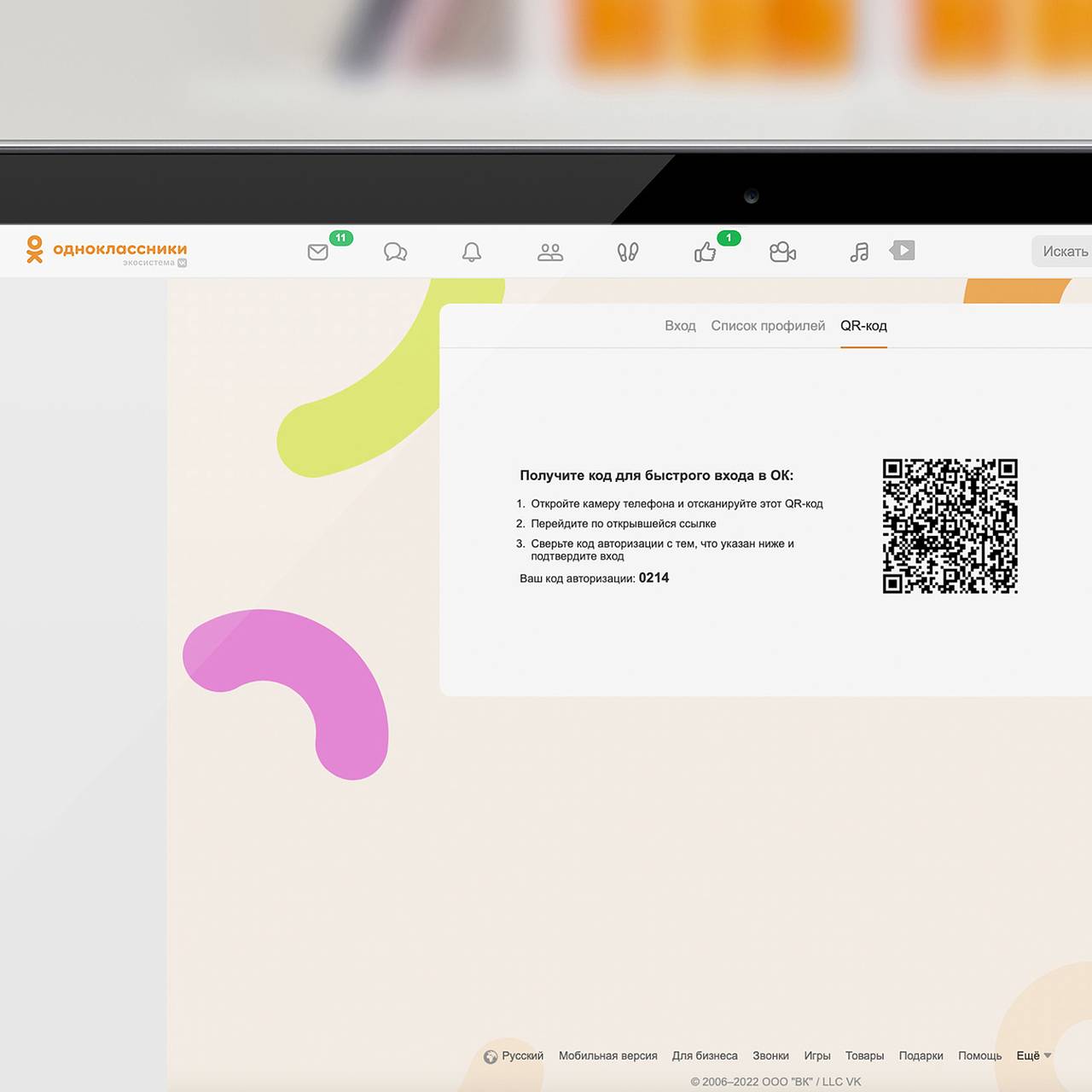Open the friends people icon
1092x1092 pixels.
[550, 252]
